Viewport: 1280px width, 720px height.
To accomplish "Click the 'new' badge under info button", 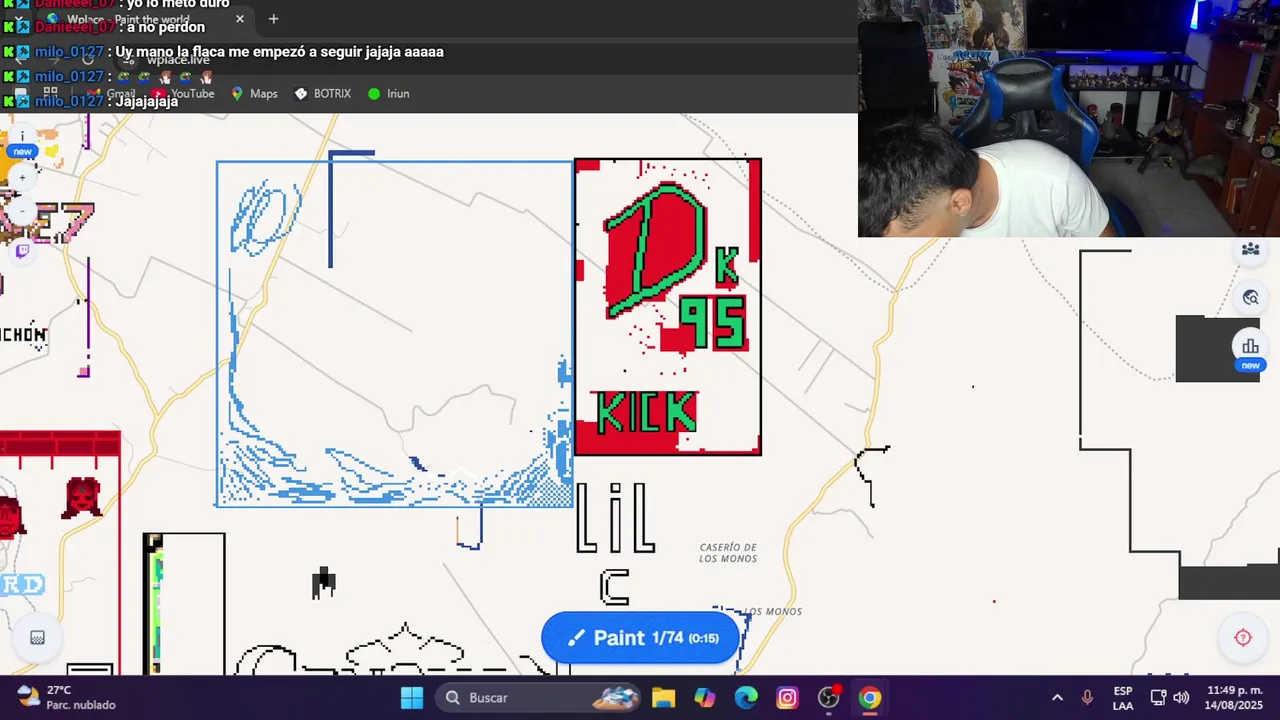I will tap(22, 152).
